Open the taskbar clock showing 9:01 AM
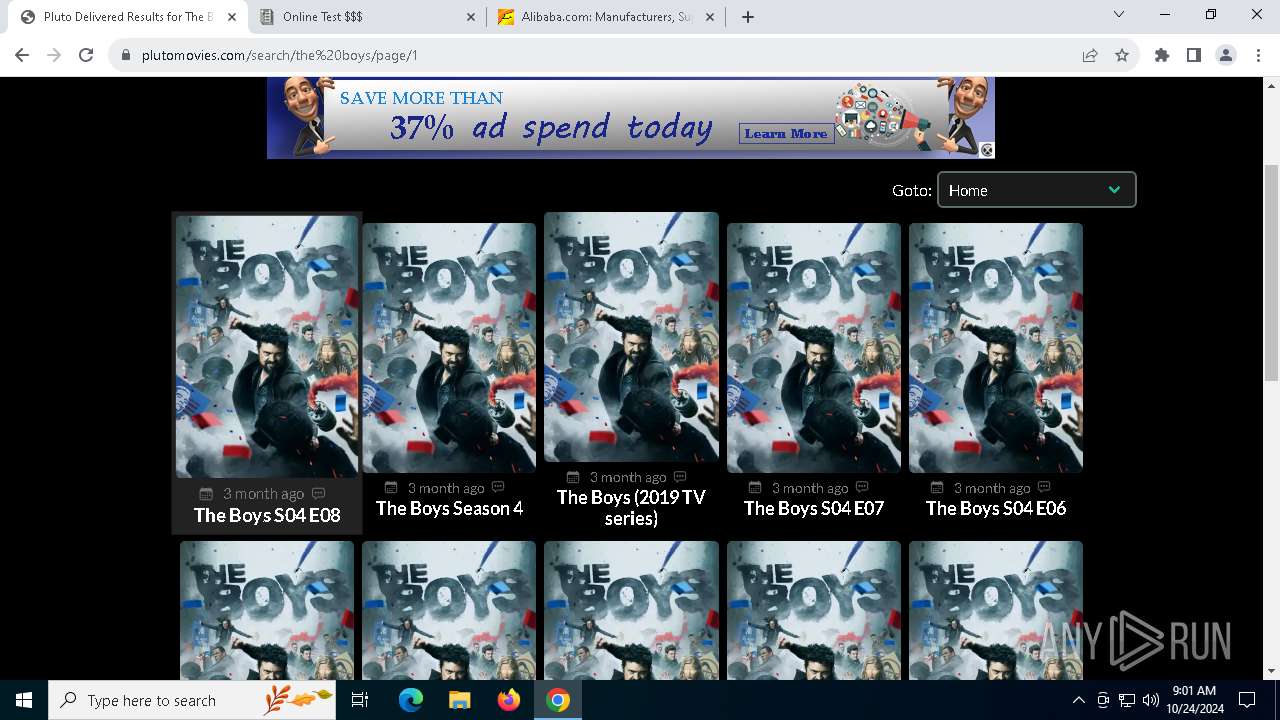Screen dimensions: 1280x720 point(1194,700)
